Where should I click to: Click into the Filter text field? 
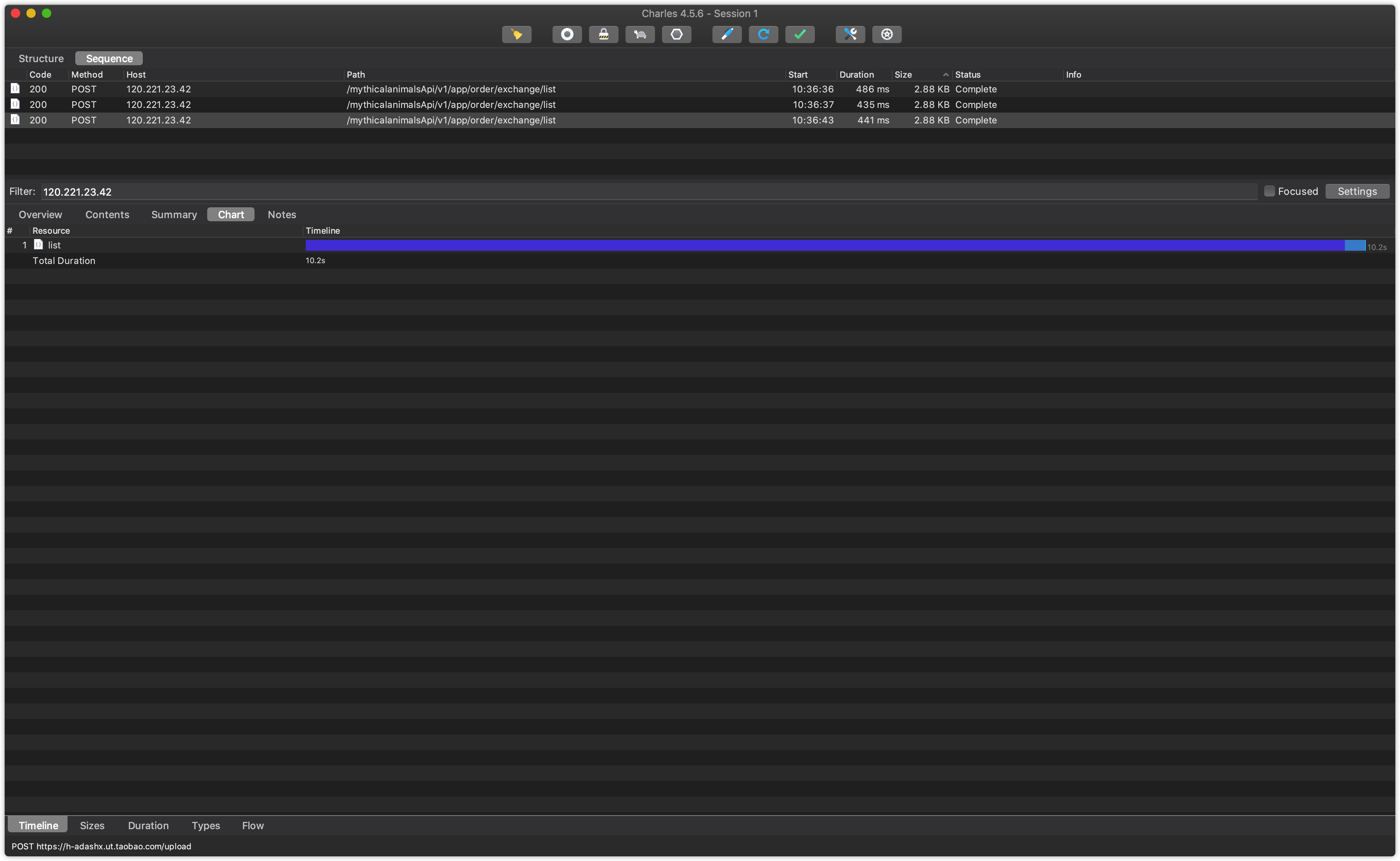tap(649, 192)
